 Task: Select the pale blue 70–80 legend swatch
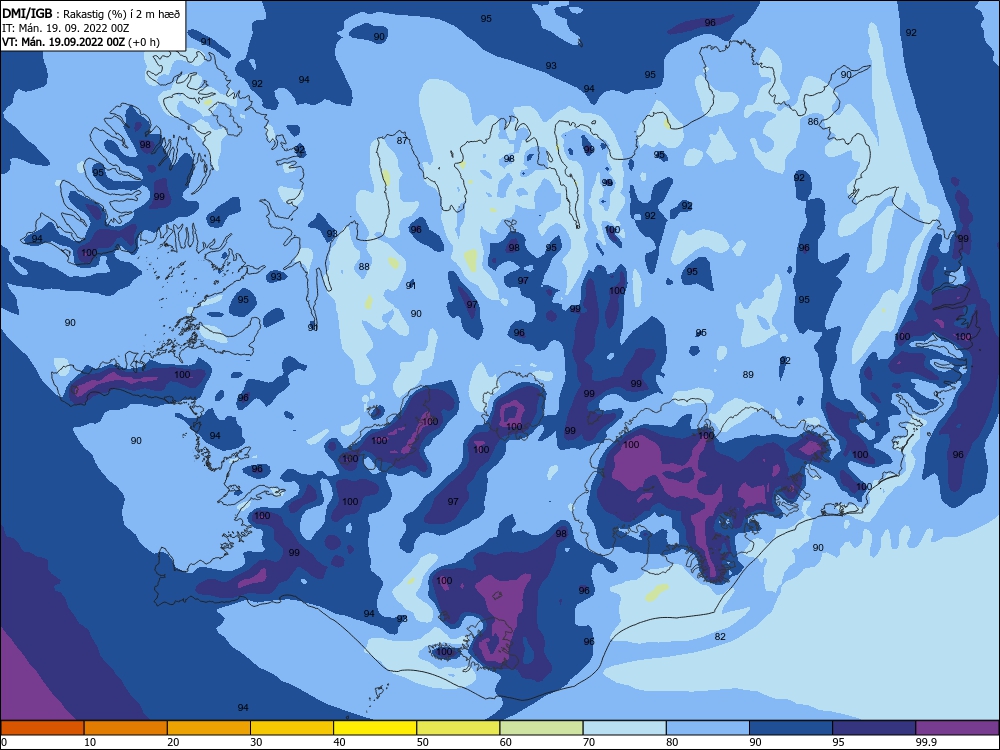click(624, 728)
